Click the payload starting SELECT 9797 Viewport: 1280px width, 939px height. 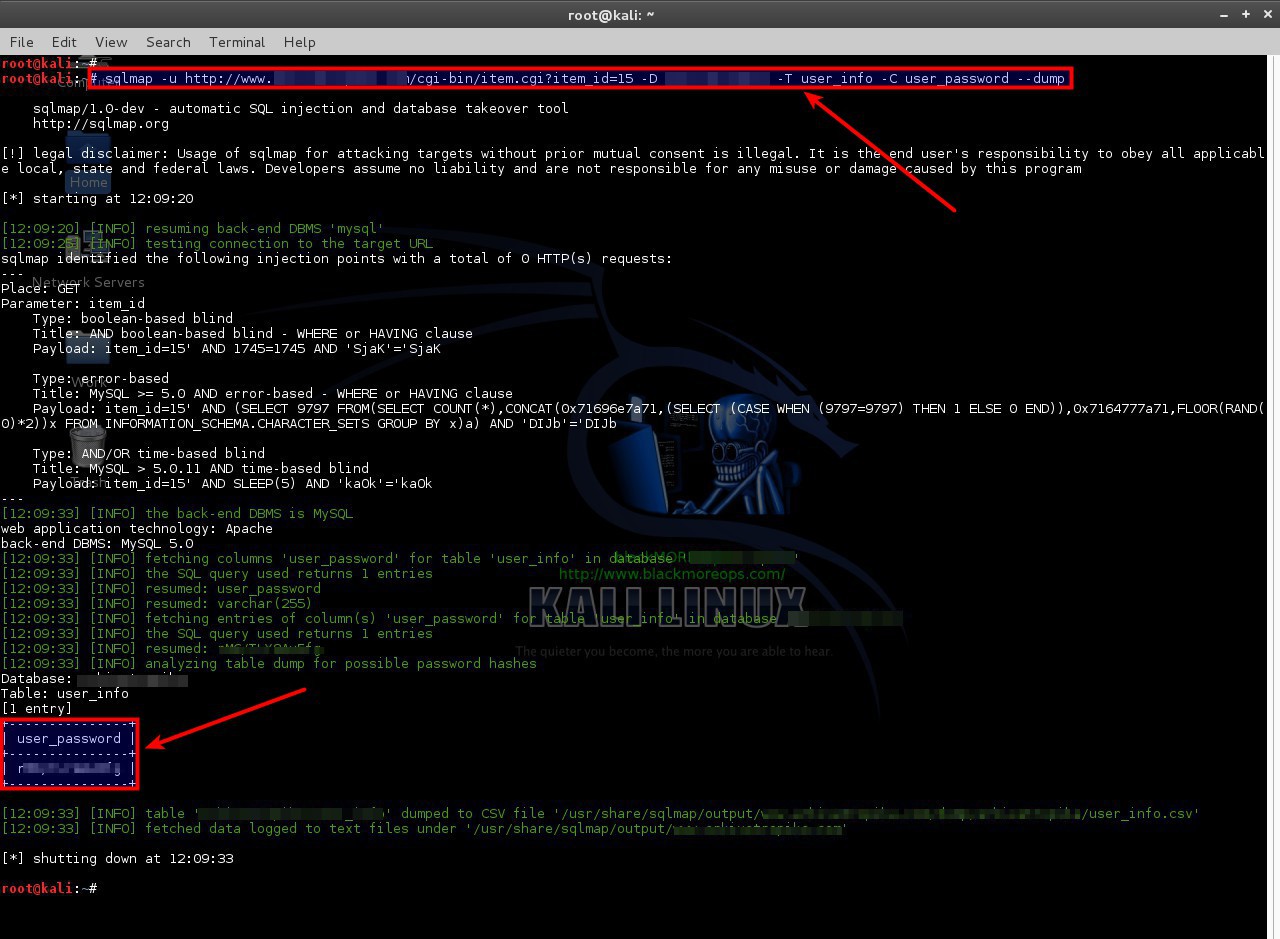click(x=633, y=416)
